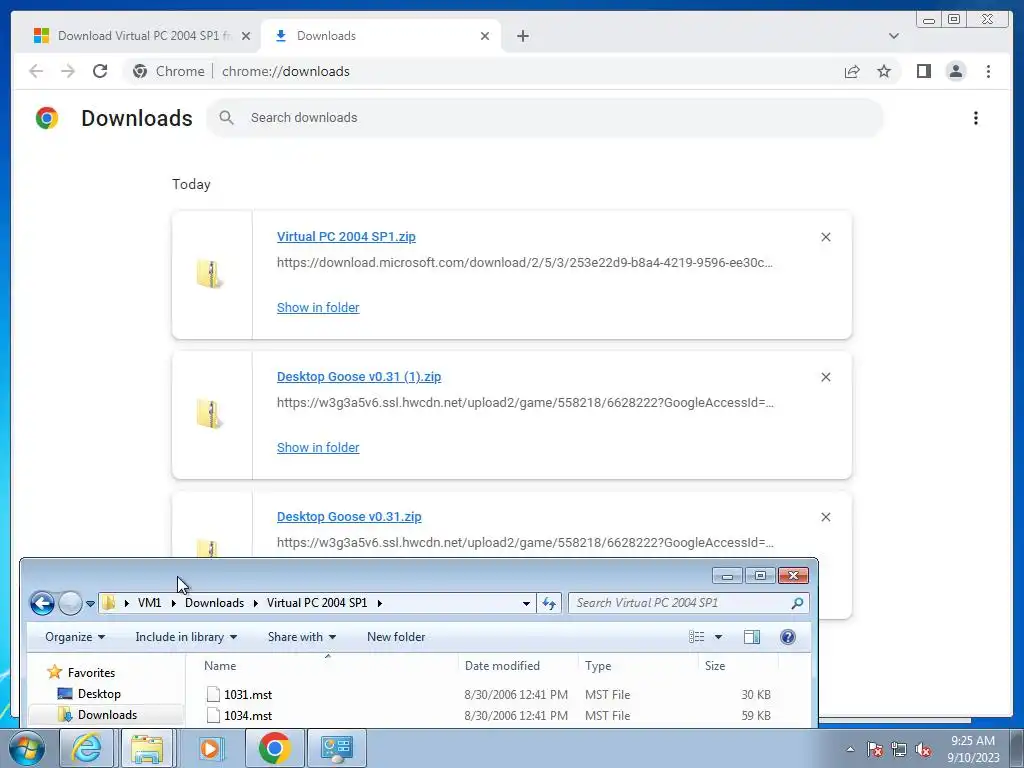Show Desktop Goose v0.31 (1).zip in folder

(318, 447)
